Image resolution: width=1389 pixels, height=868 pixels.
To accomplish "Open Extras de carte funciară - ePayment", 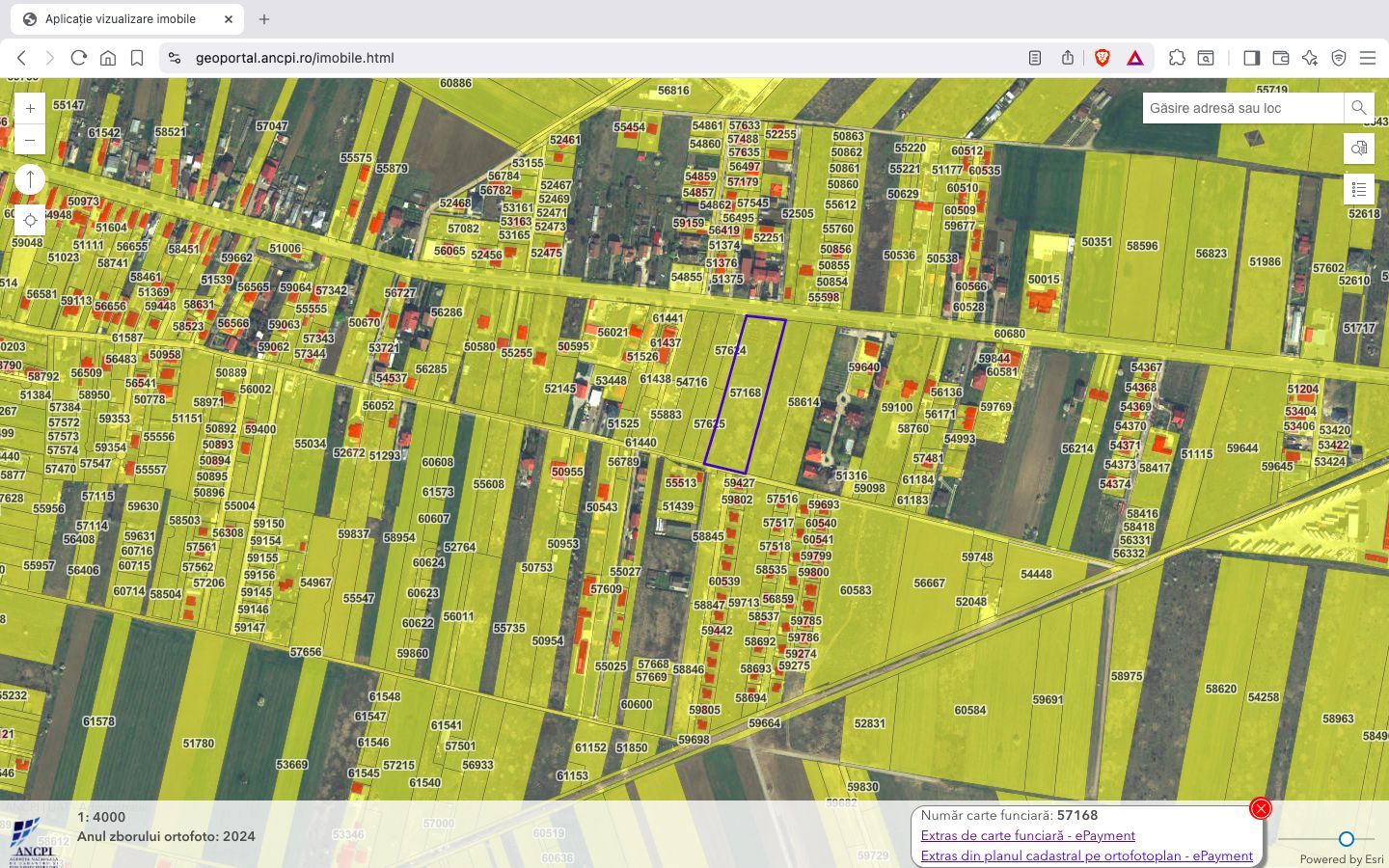I will click(1027, 835).
